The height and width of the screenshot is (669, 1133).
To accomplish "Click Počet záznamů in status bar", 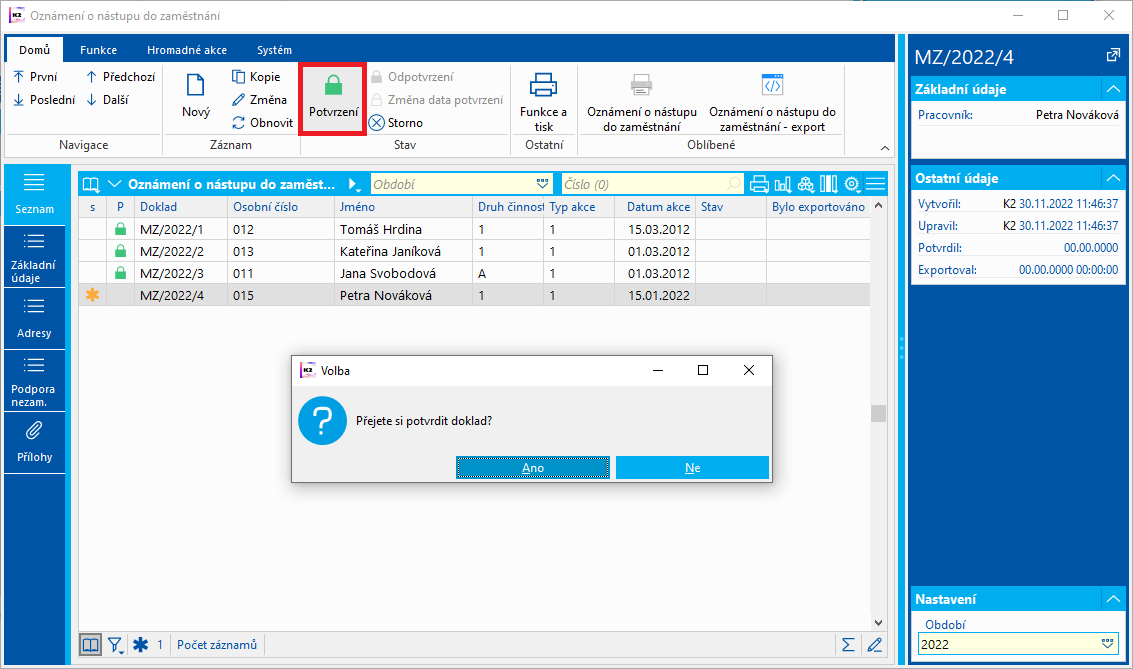I will click(217, 644).
